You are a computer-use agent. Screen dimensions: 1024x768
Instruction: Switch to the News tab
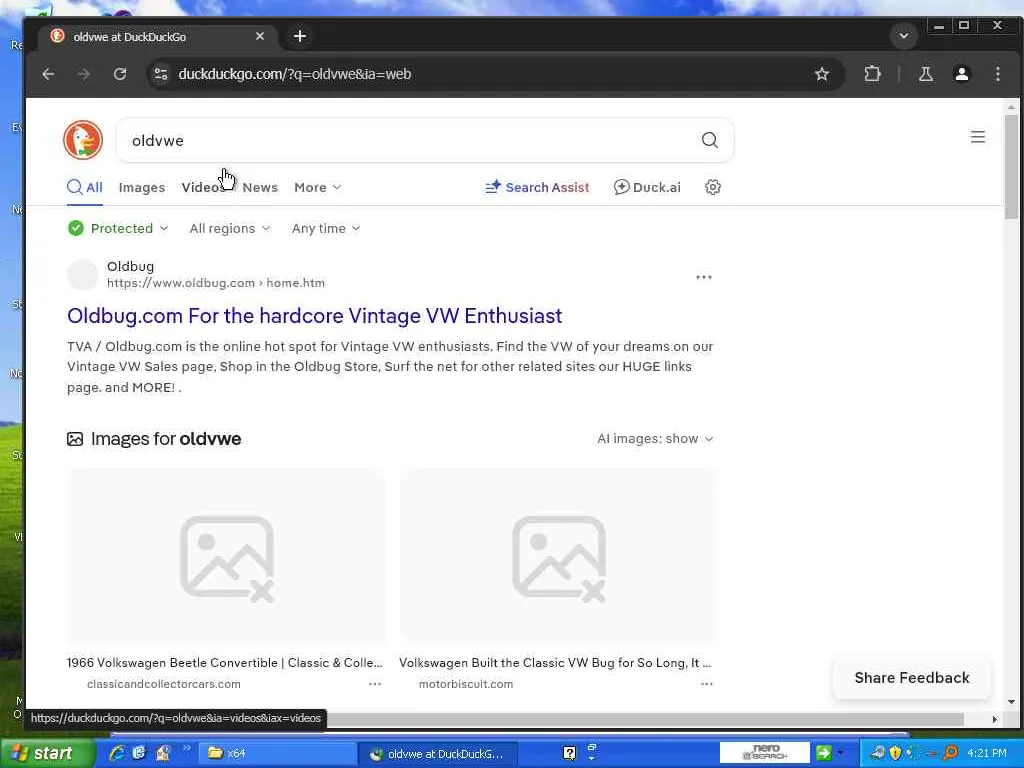[x=260, y=187]
